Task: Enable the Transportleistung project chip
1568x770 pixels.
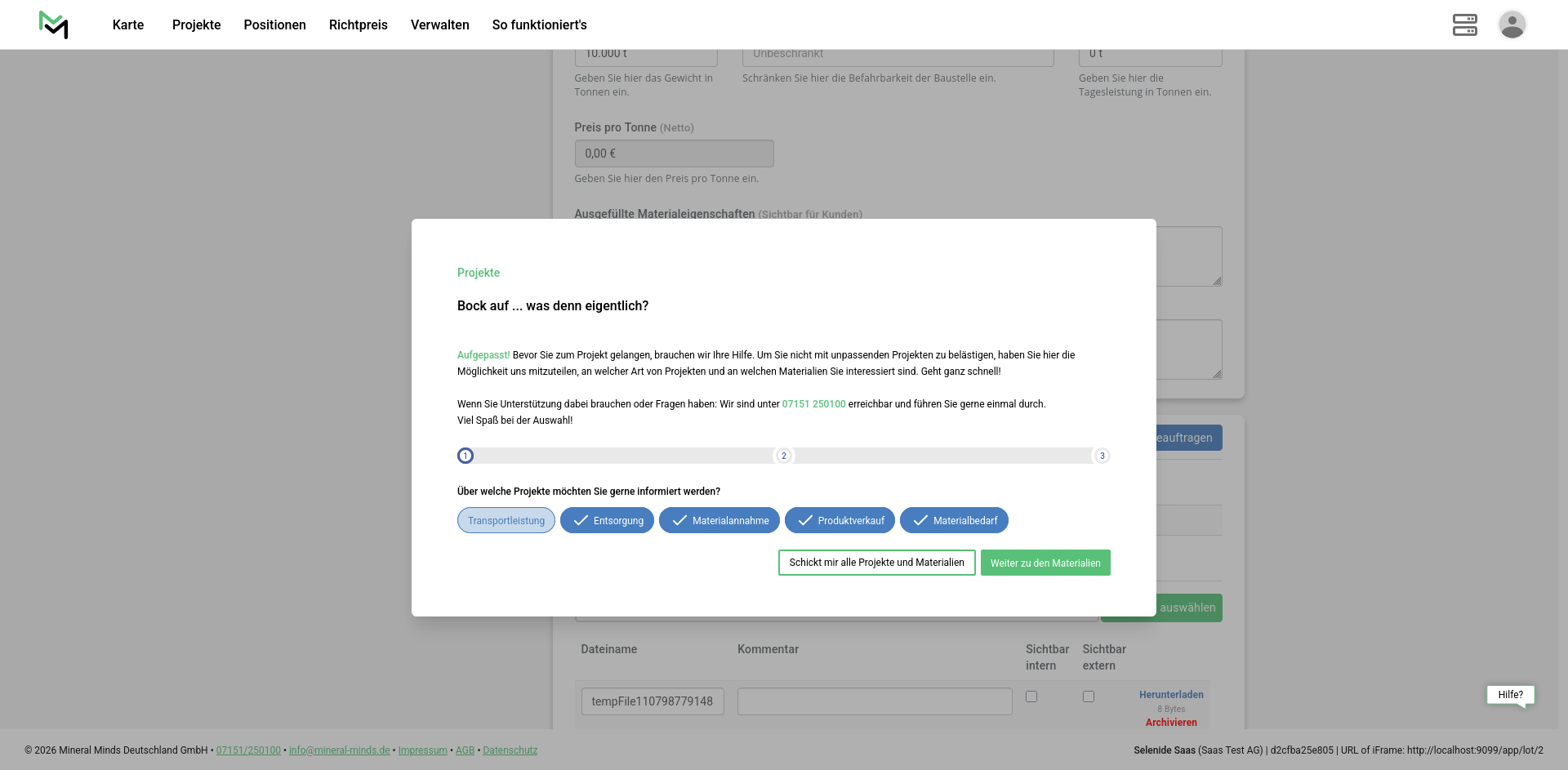Action: 506,521
